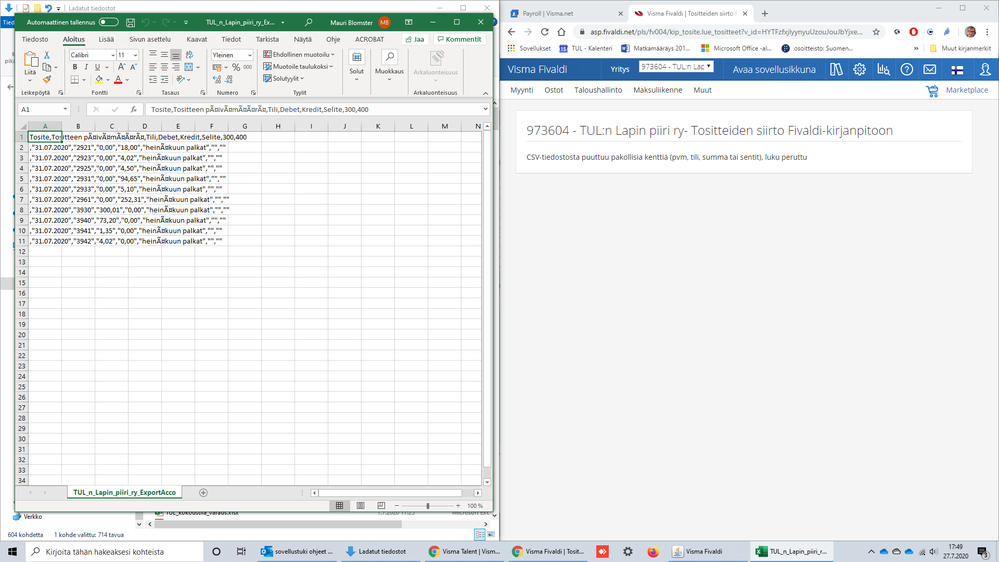Screen dimensions: 999x562
Task: Switch to the ACROBAT ribbon tab
Action: click(370, 40)
